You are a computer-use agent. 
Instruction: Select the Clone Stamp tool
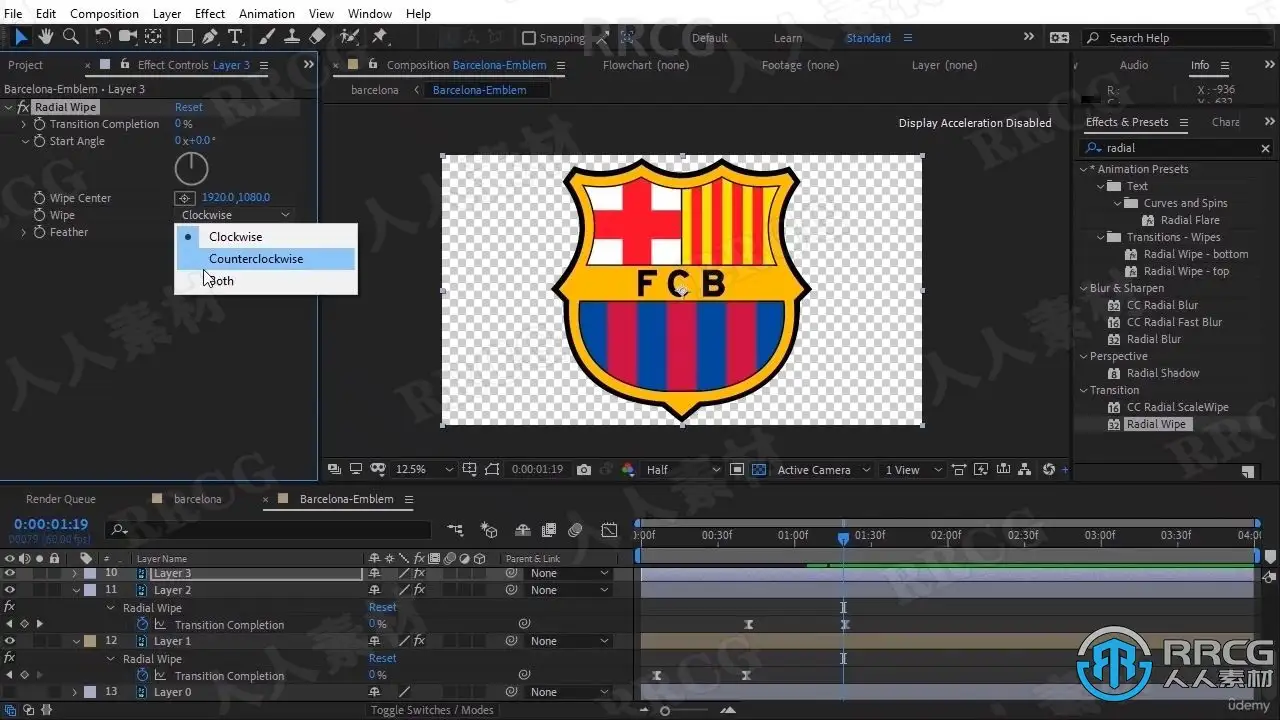(x=292, y=37)
